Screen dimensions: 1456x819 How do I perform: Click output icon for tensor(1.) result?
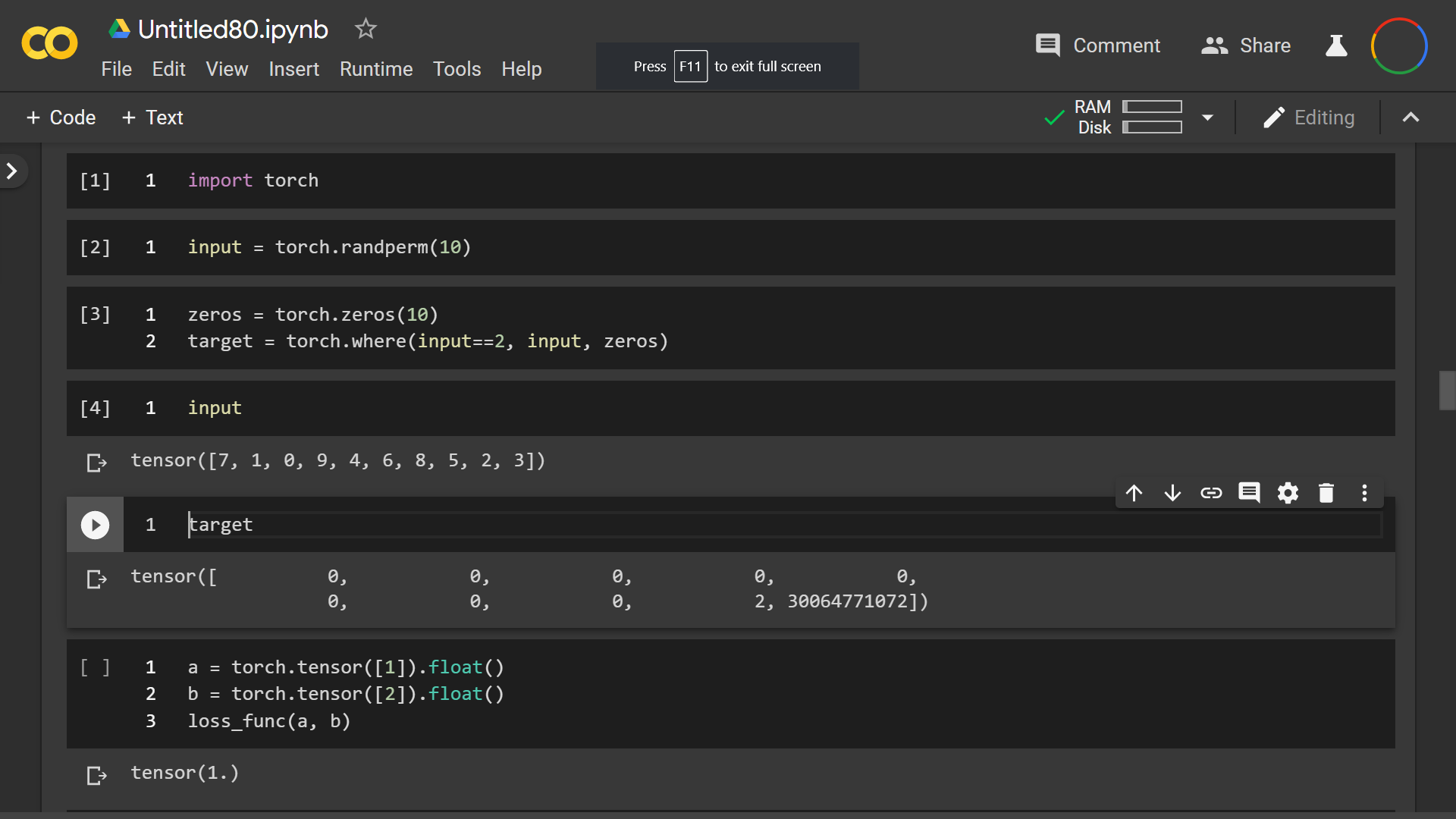pos(96,775)
